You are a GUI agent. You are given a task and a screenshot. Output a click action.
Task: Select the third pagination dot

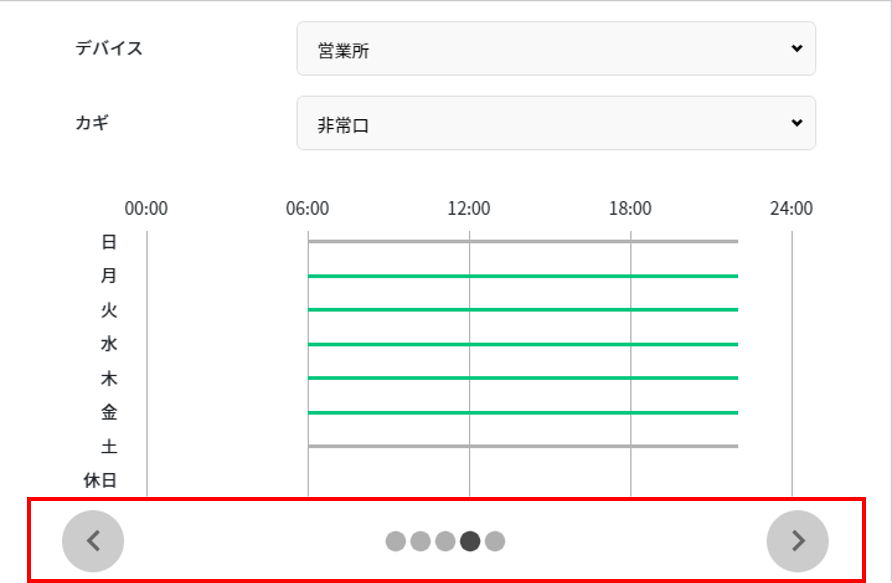446,541
